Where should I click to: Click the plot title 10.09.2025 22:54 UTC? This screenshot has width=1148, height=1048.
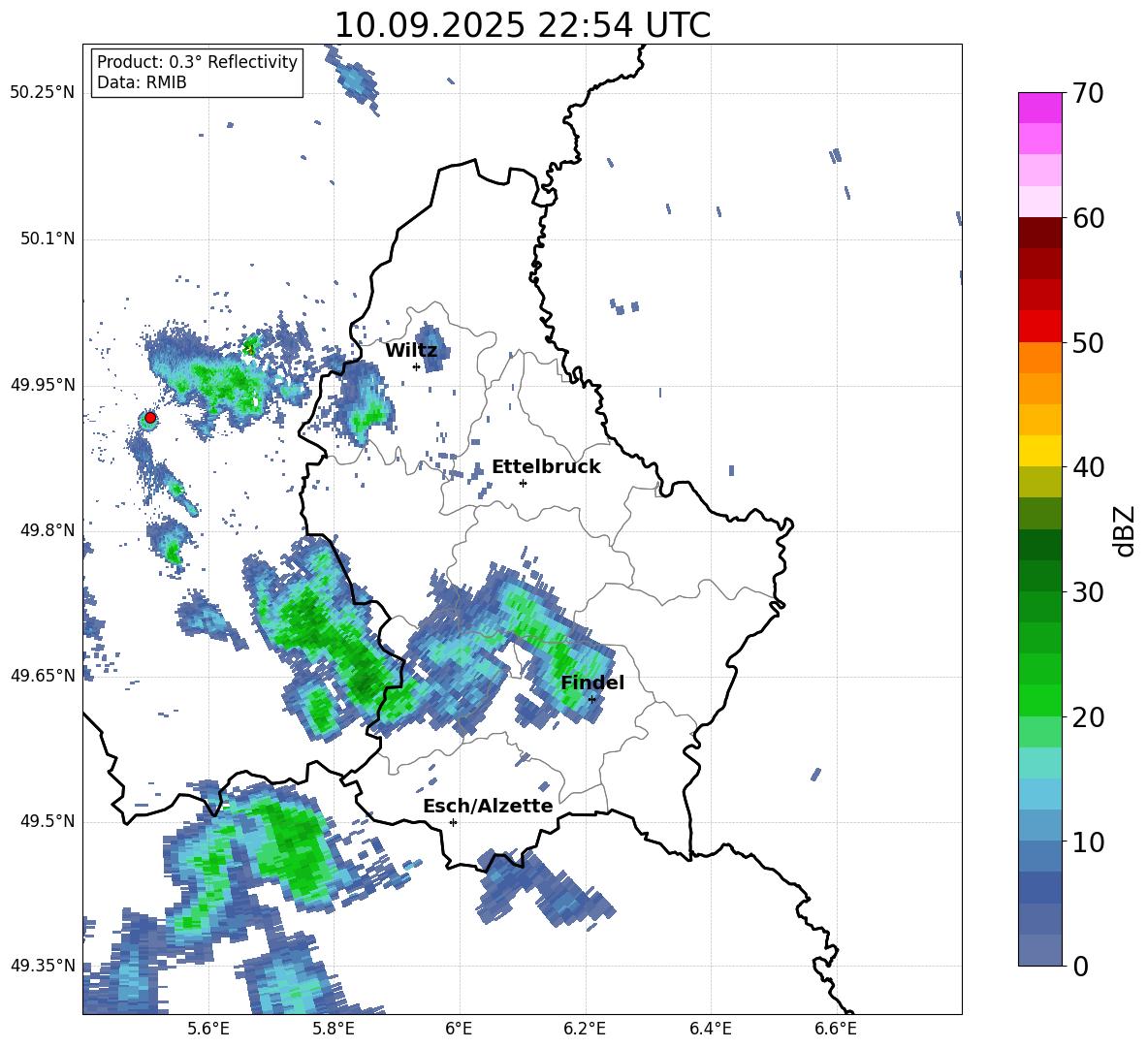coord(522,25)
